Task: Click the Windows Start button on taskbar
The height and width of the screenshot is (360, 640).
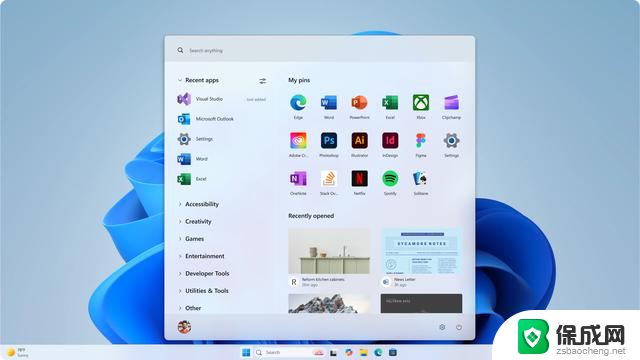Action: pyautogui.click(x=246, y=352)
